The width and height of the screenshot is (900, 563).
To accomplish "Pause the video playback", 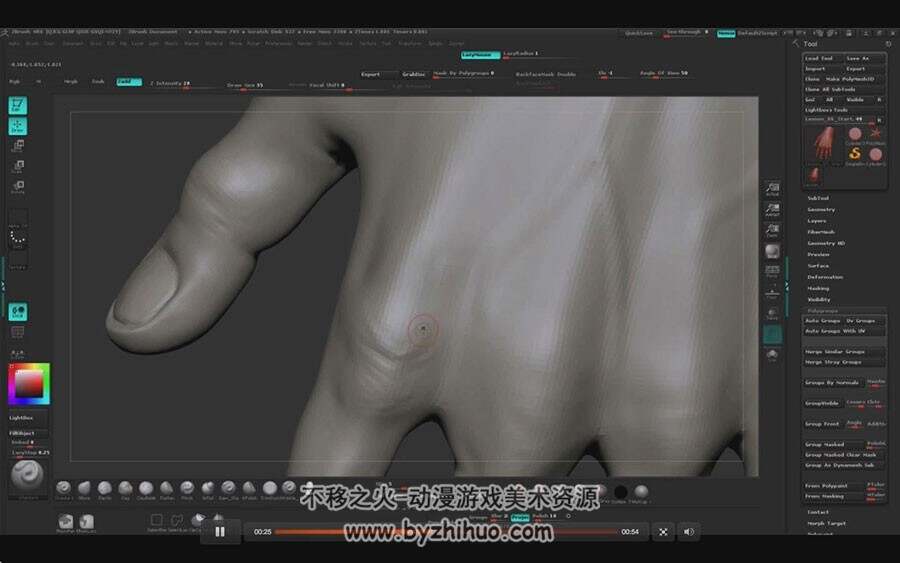I will (220, 531).
